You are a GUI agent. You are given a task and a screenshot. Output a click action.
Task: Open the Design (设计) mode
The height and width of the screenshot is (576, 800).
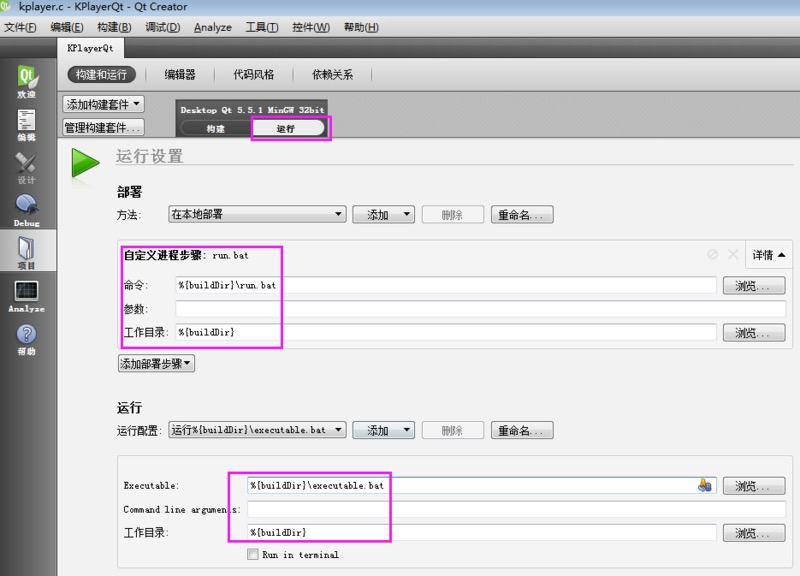pos(27,168)
